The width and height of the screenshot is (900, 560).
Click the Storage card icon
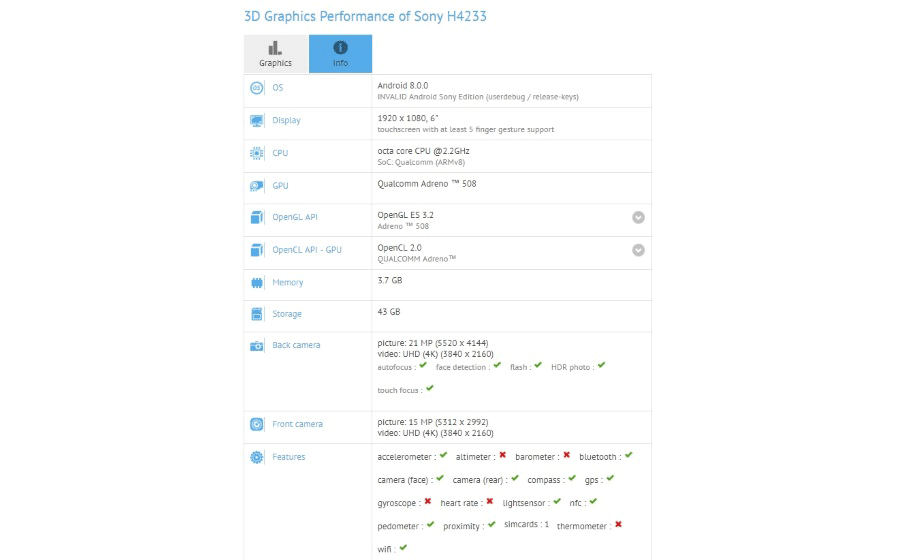[257, 314]
